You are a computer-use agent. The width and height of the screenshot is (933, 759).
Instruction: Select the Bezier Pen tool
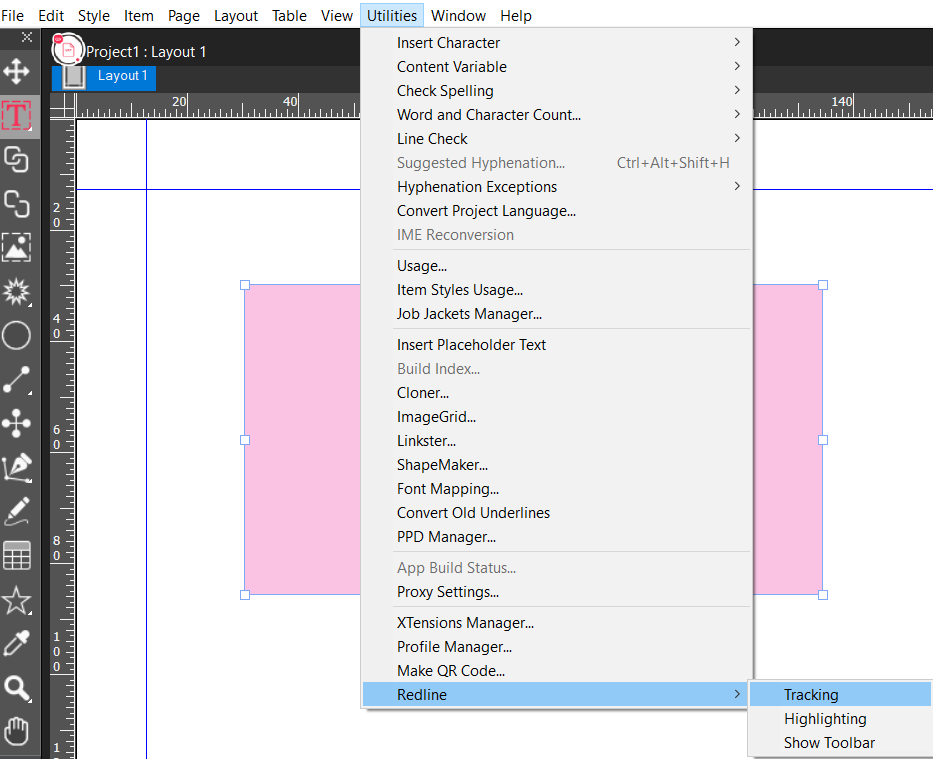tap(17, 467)
